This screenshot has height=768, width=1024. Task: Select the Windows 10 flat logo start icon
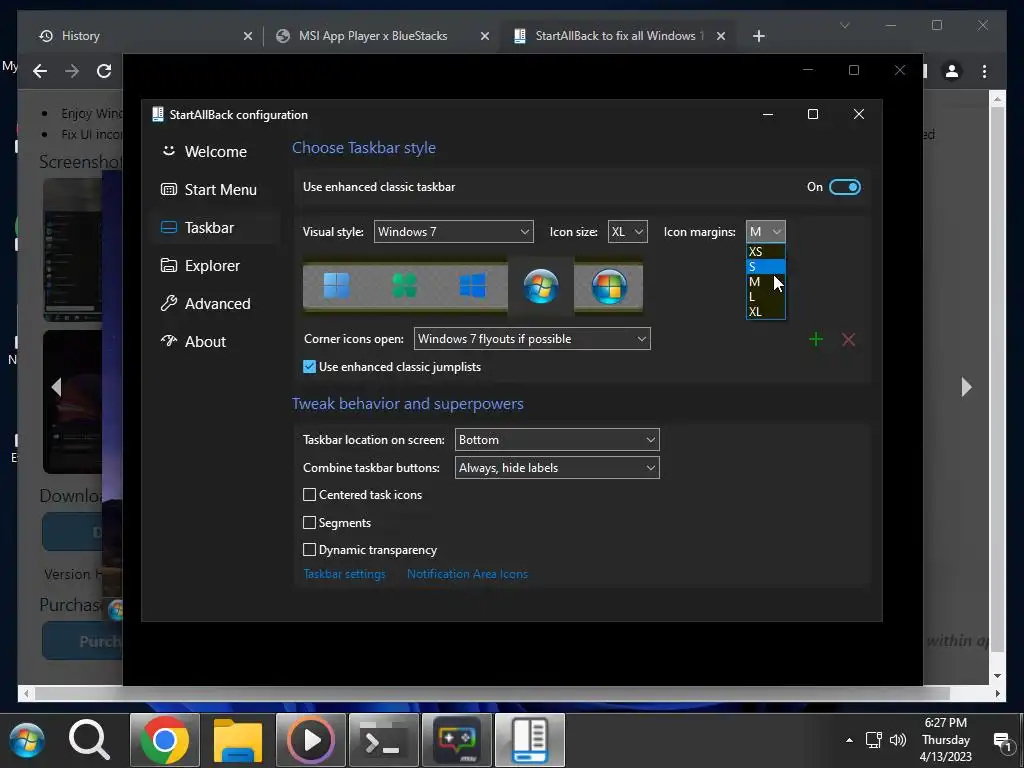coord(472,286)
